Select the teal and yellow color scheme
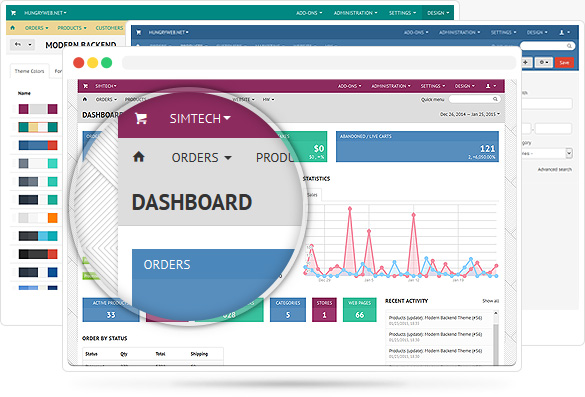Image resolution: width=585 pixels, height=397 pixels. 38,127
